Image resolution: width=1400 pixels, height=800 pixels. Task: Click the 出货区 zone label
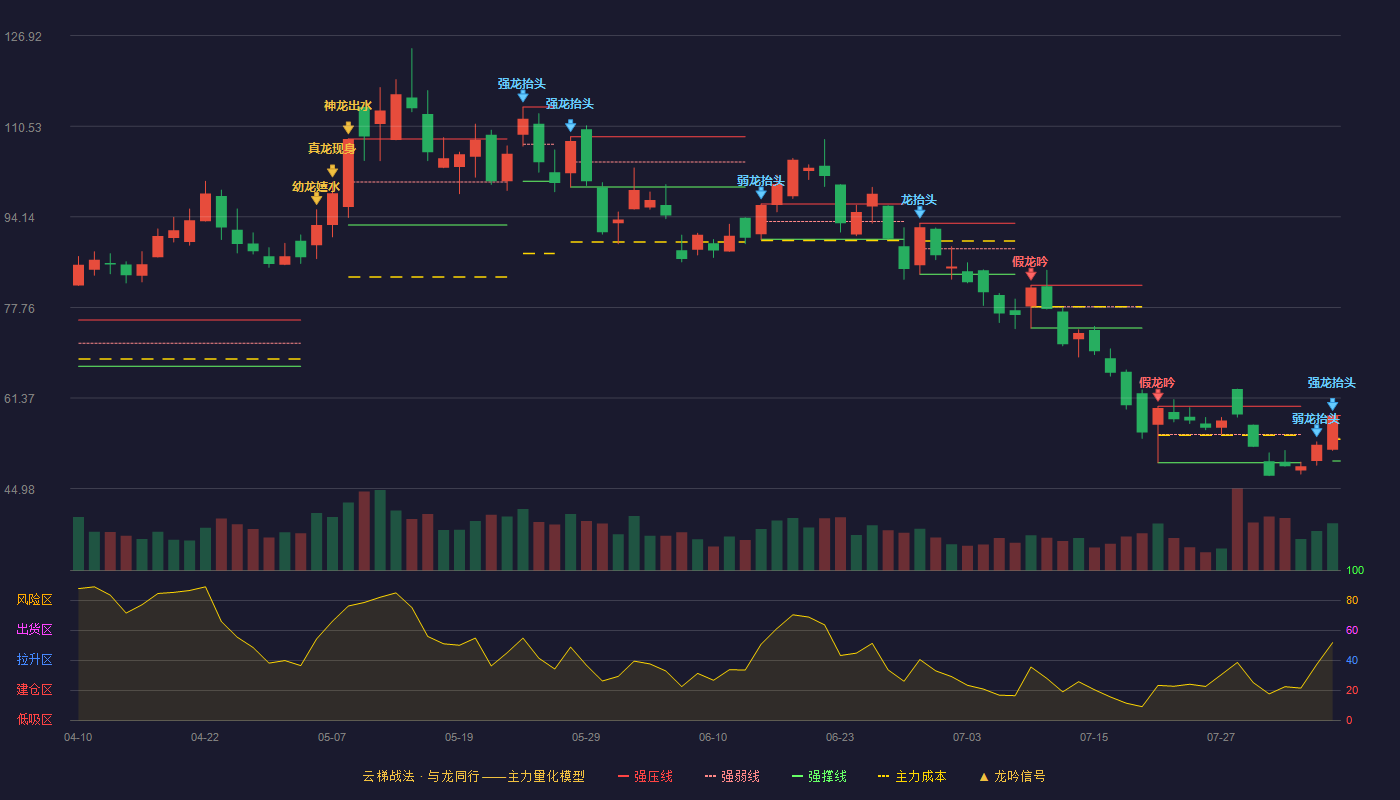tap(34, 630)
